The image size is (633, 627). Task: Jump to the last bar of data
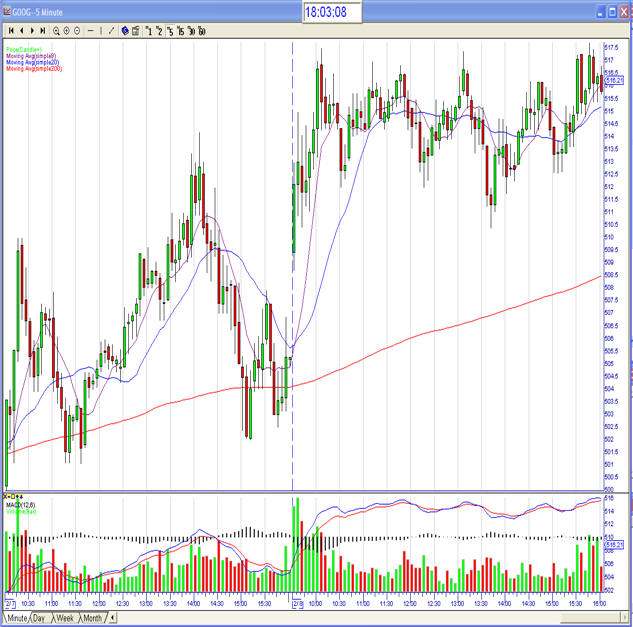[x=42, y=31]
